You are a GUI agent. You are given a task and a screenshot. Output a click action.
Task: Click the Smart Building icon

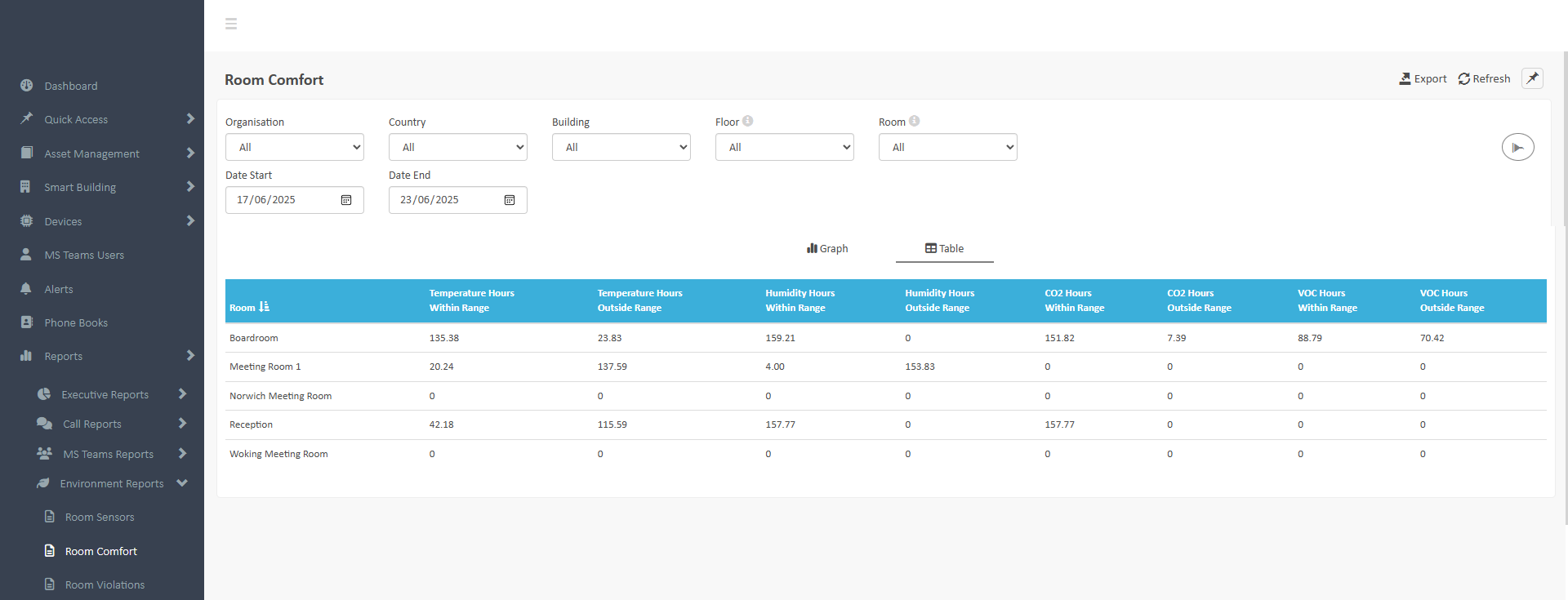[25, 187]
